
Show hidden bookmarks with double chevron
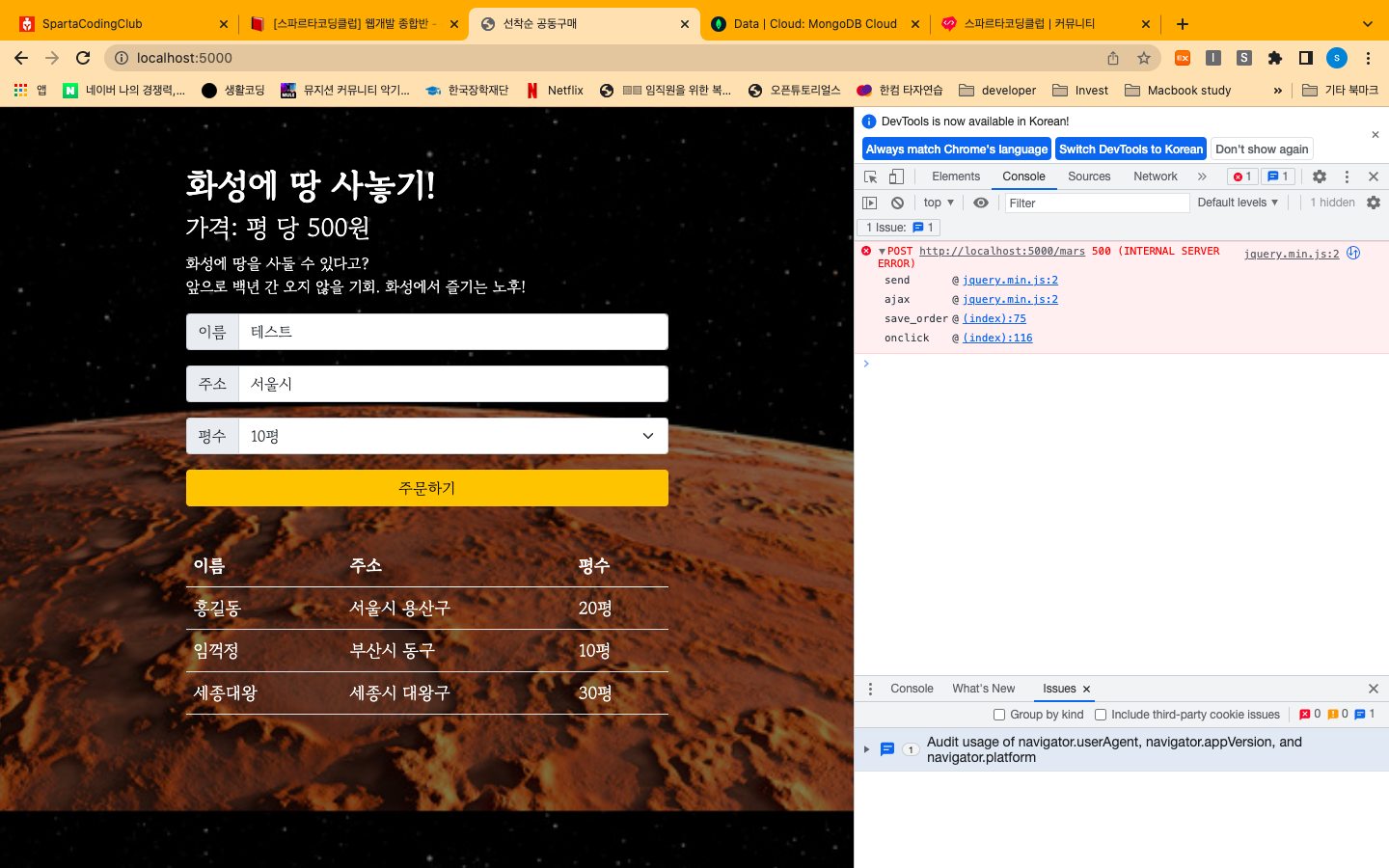pos(1278,90)
